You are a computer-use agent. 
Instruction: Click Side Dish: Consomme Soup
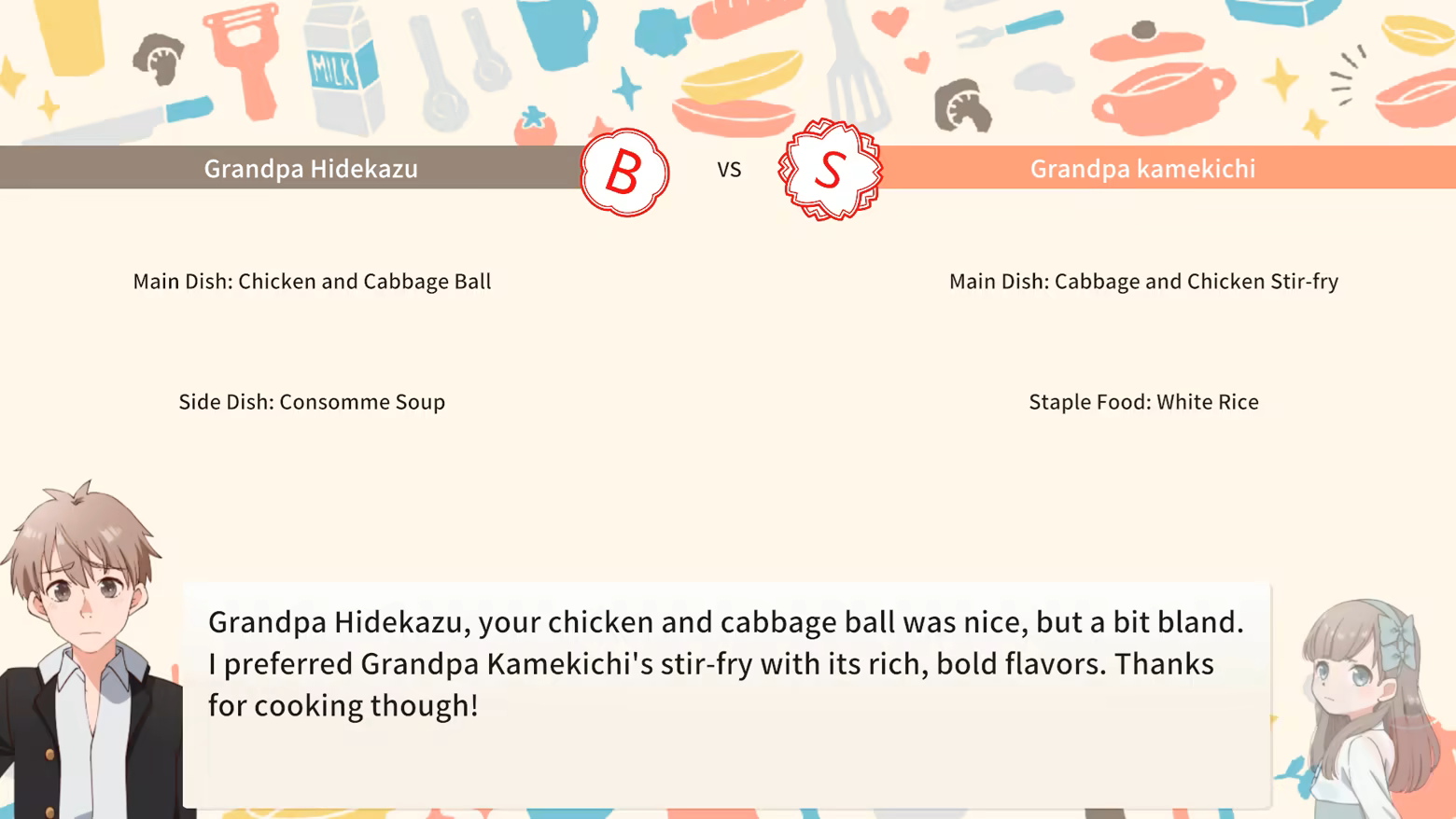pos(312,401)
